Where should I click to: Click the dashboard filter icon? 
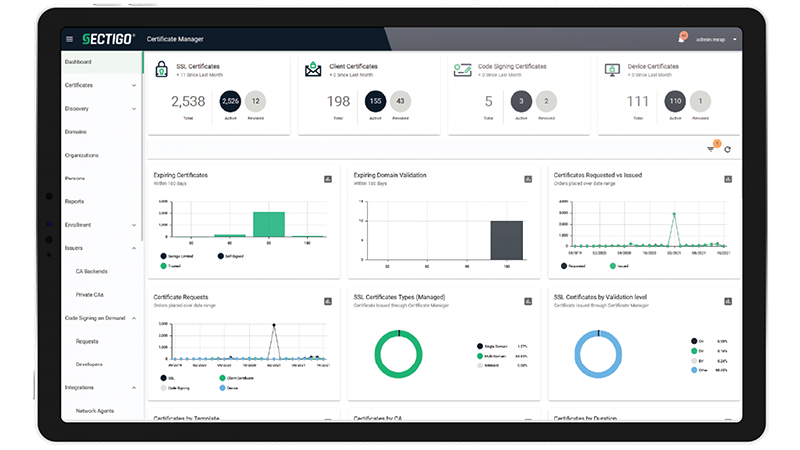[x=711, y=149]
